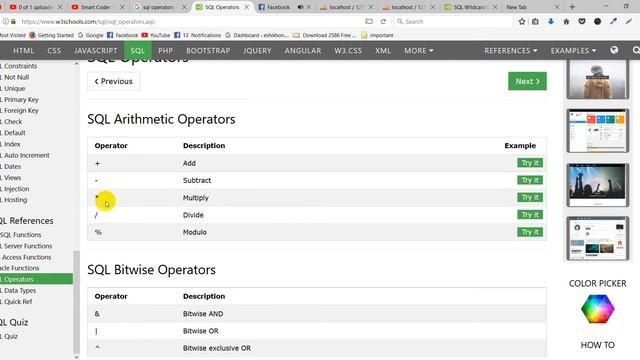Screen dimensions: 640x360
Task: Open a new browser tab with plus
Action: pos(572,7)
